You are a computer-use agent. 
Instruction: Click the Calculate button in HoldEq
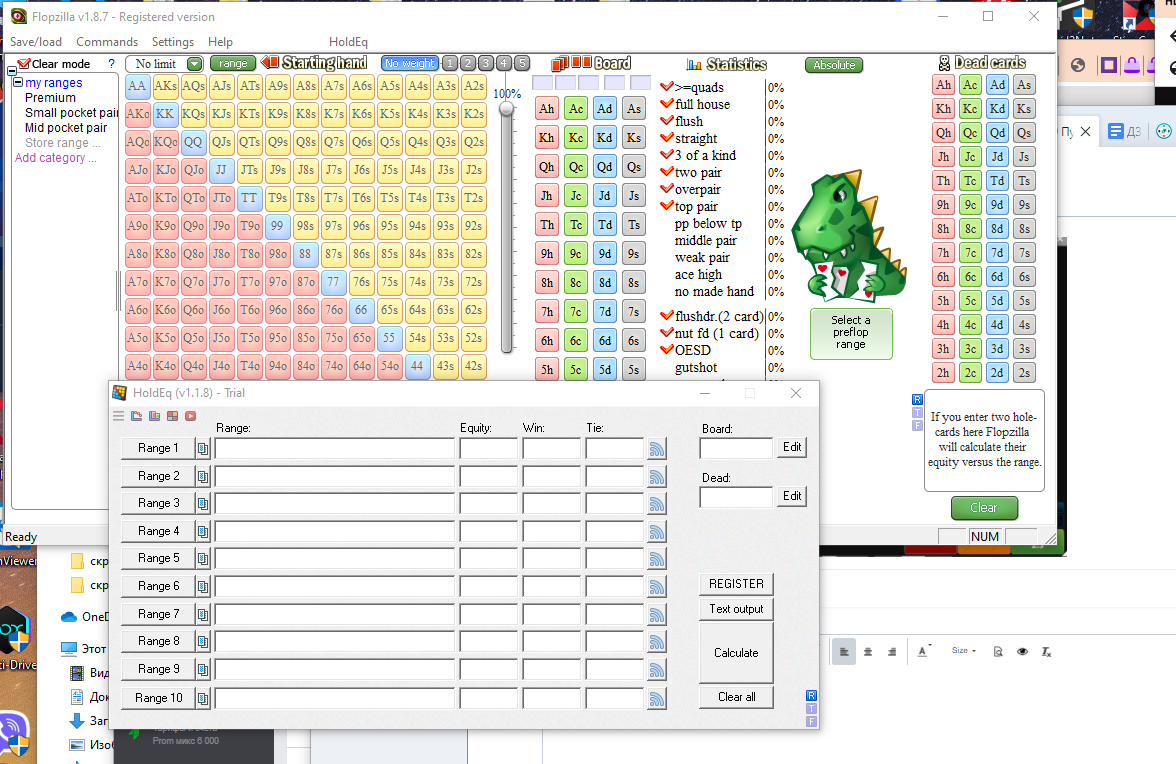[736, 653]
